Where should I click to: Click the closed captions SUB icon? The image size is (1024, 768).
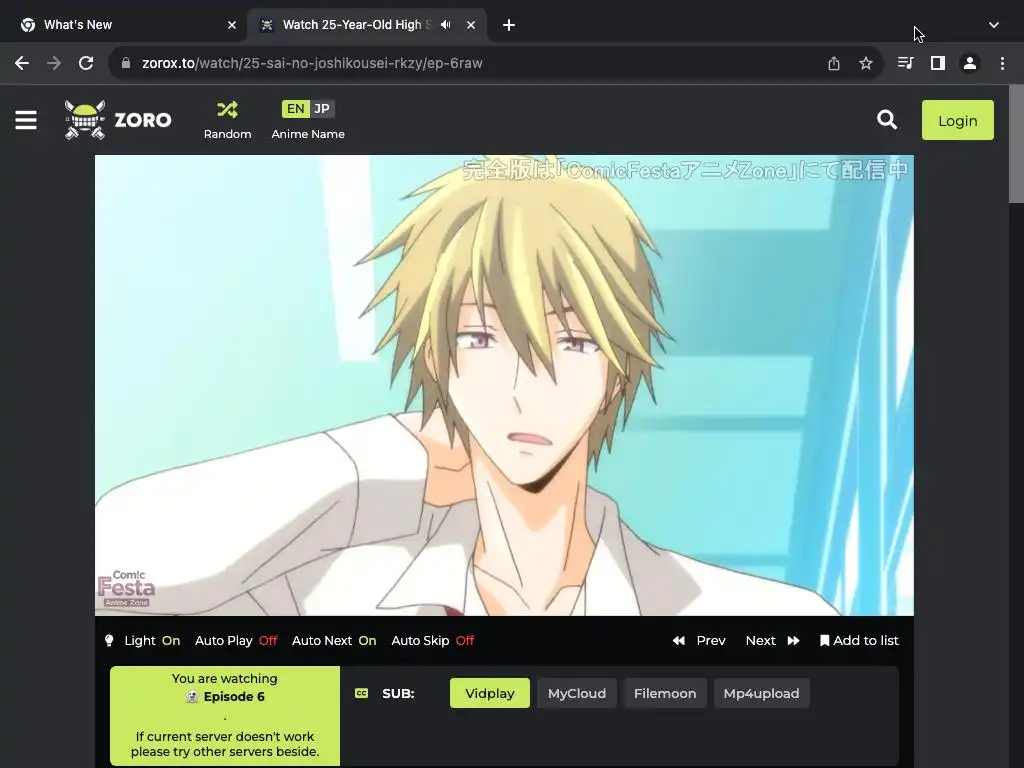click(x=361, y=694)
